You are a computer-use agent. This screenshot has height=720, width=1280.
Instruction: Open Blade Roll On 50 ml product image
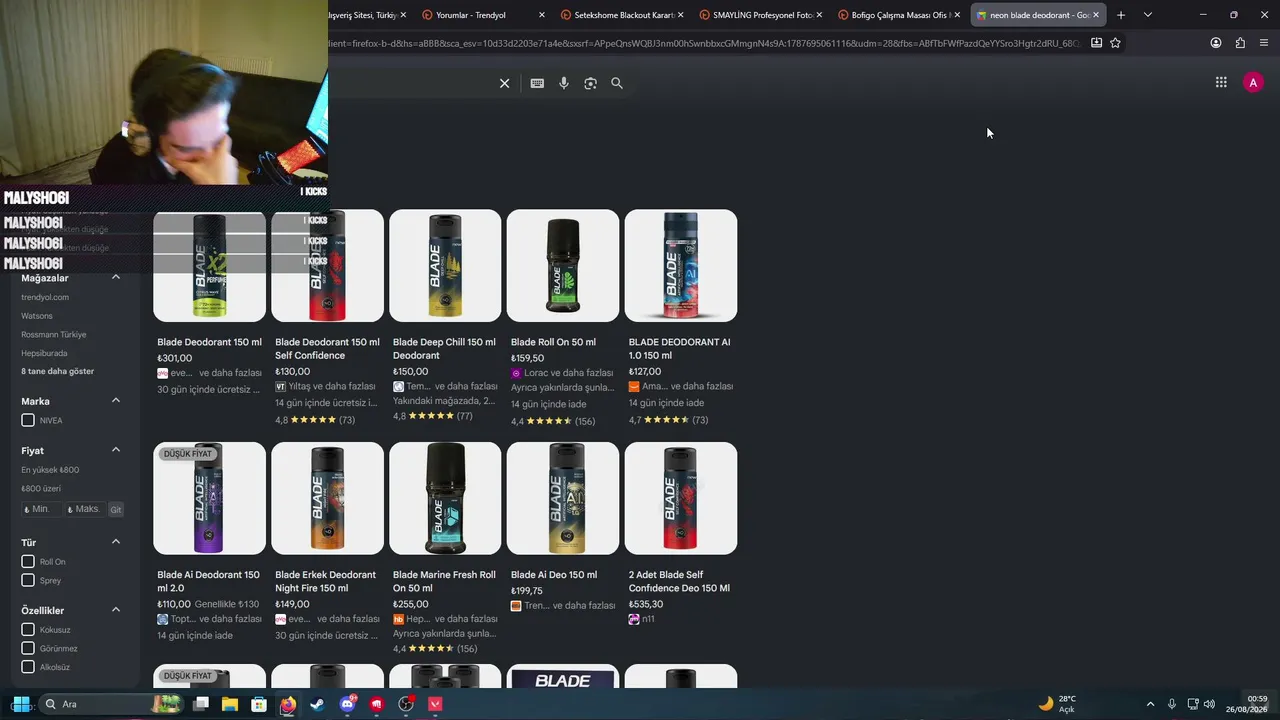point(563,266)
